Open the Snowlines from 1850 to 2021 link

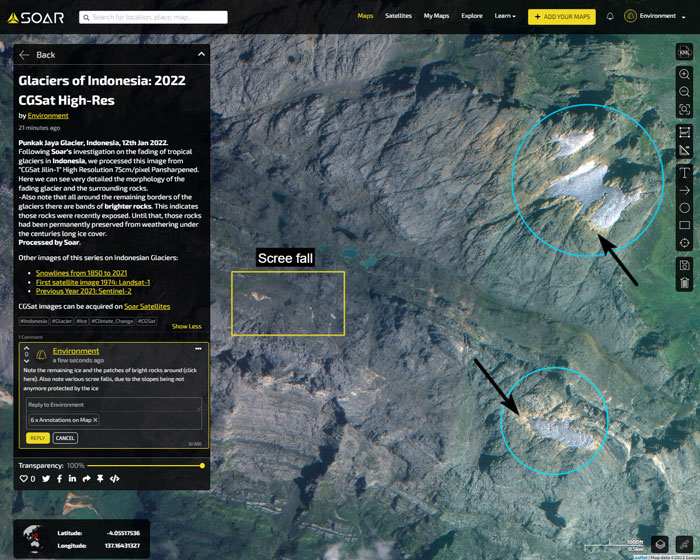click(81, 272)
